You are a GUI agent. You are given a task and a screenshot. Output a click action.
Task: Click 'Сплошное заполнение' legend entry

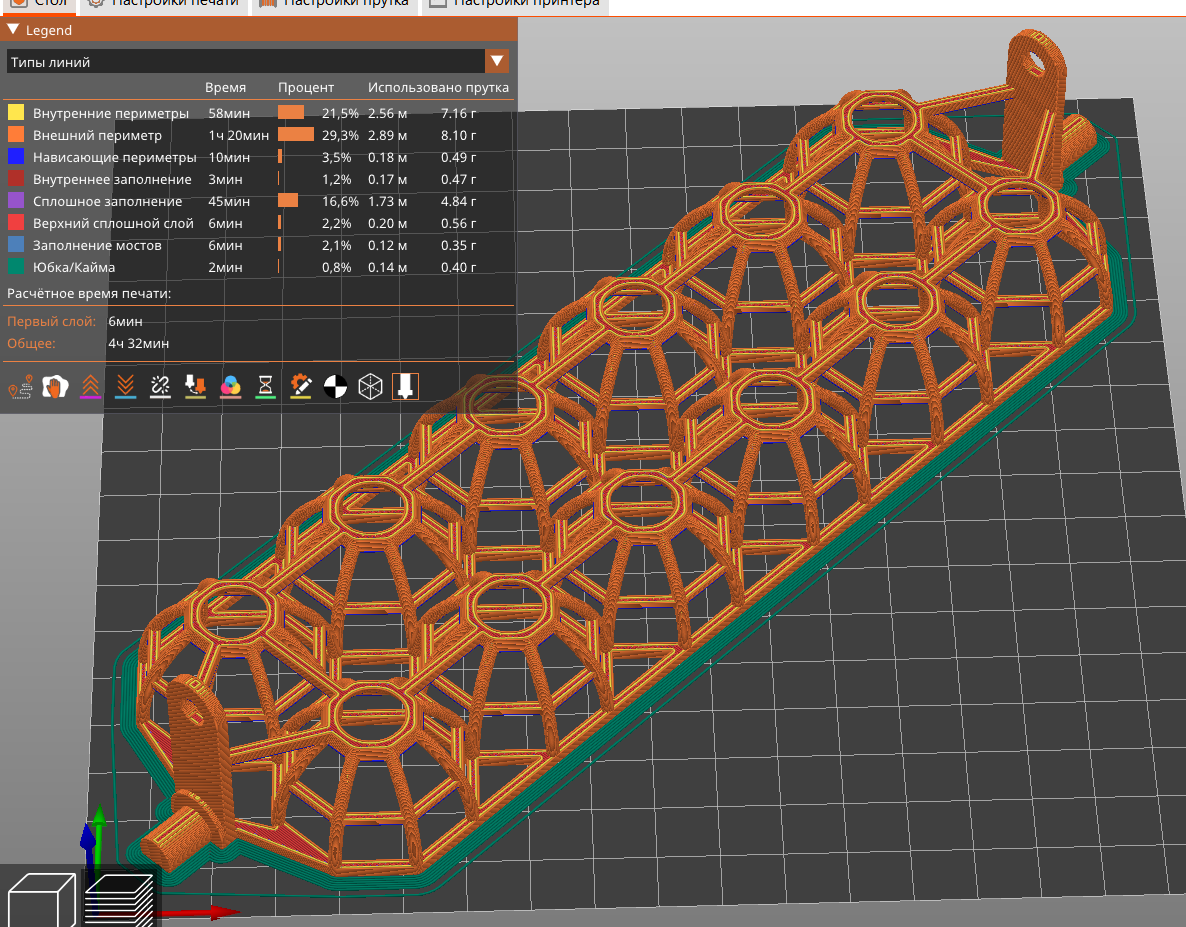(x=107, y=201)
